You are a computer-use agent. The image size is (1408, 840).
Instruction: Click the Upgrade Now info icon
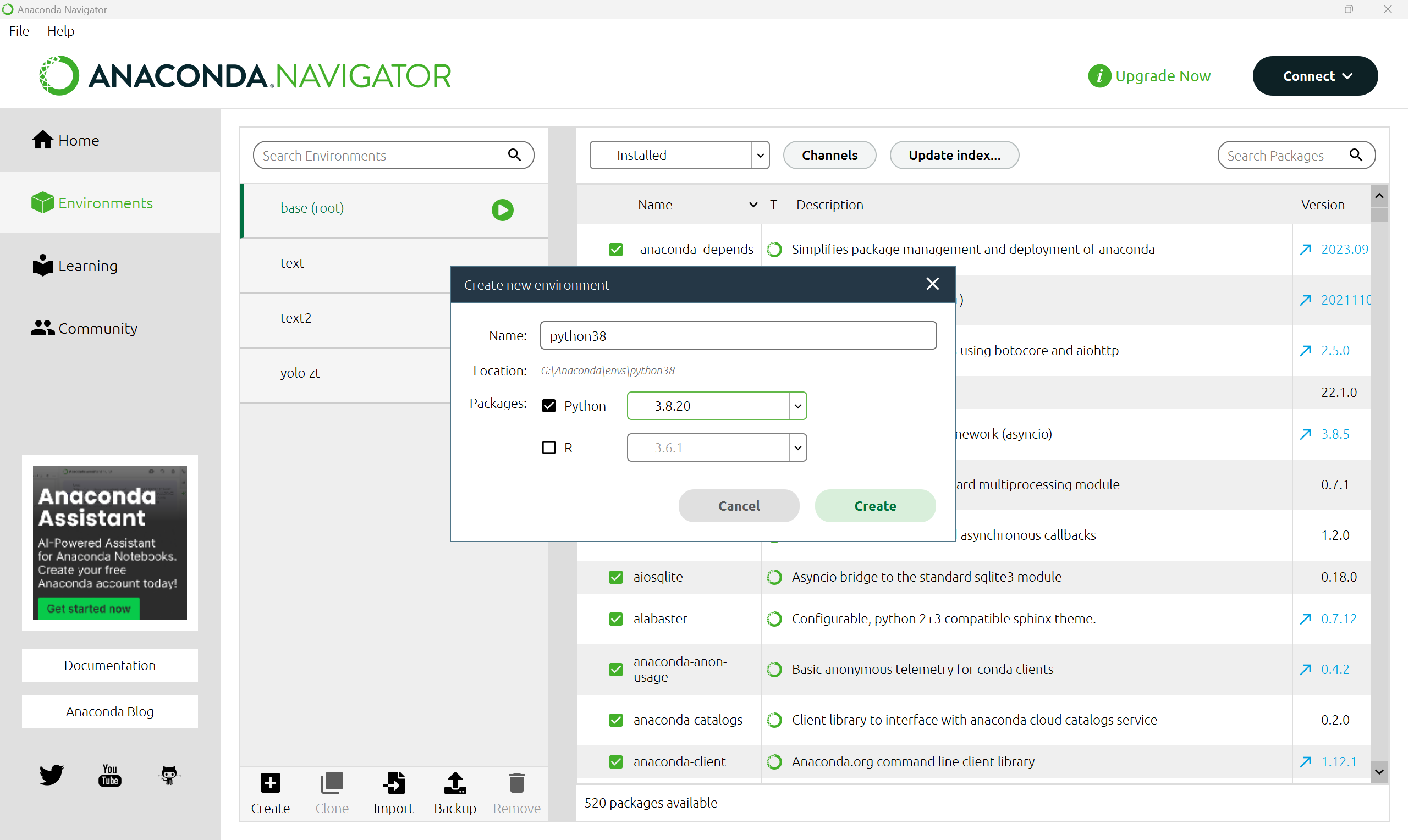tap(1099, 76)
